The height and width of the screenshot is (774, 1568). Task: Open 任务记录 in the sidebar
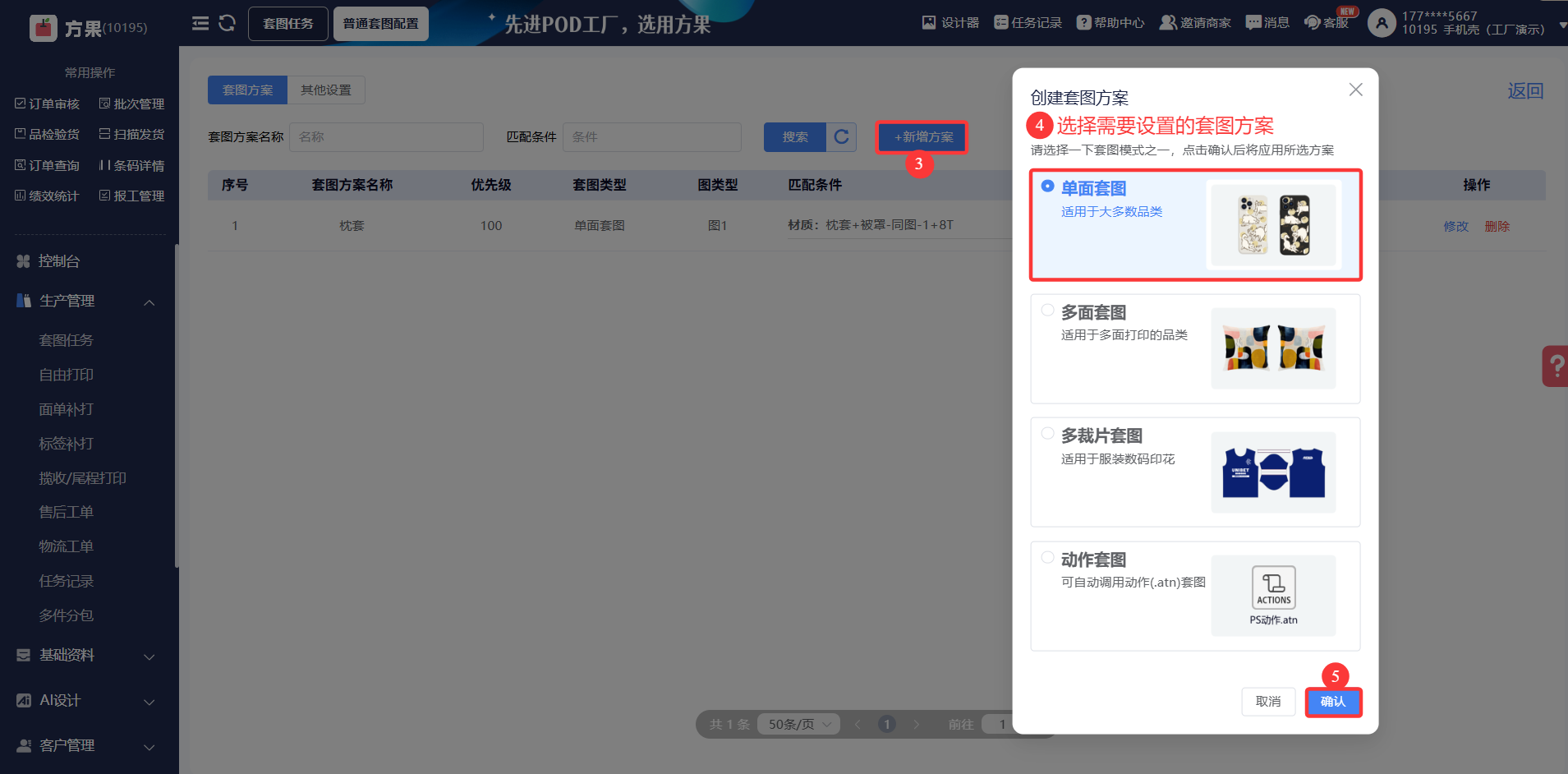pyautogui.click(x=67, y=581)
